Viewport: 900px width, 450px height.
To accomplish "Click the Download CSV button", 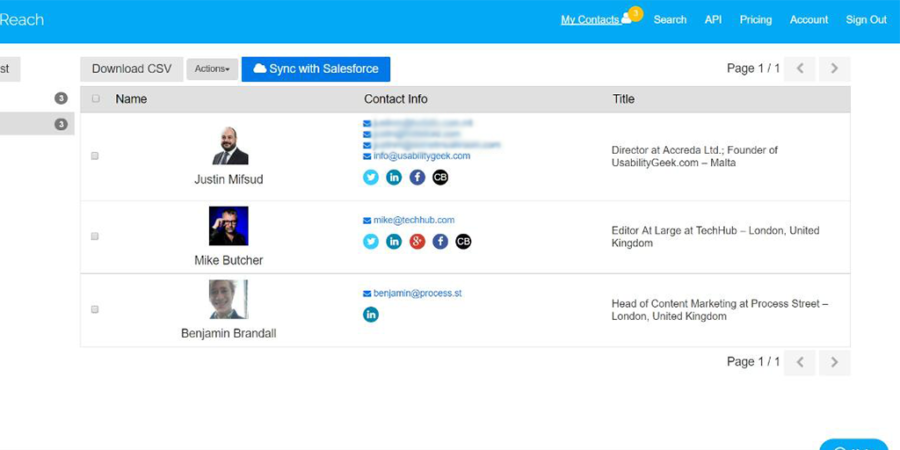I will tap(131, 69).
